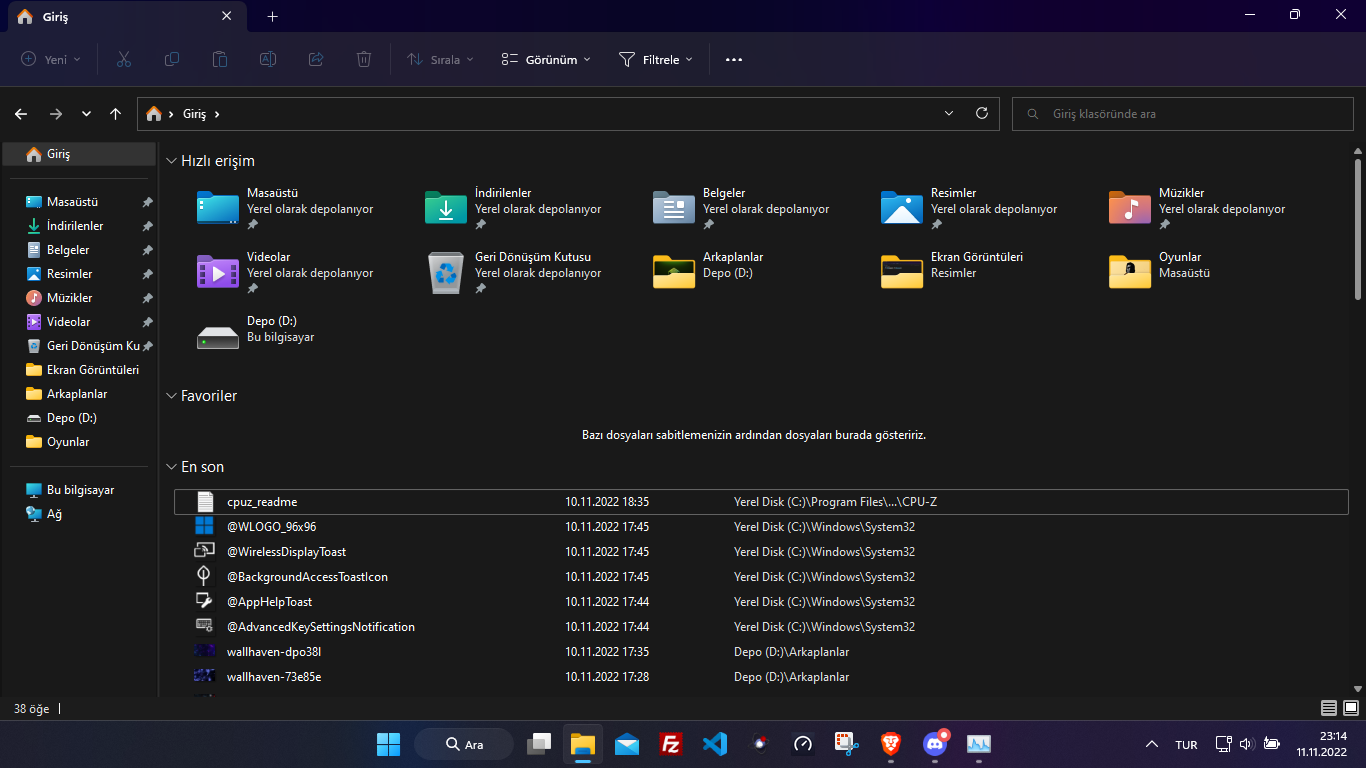This screenshot has width=1366, height=768.
Task: Click the Yeni button
Action: click(51, 60)
